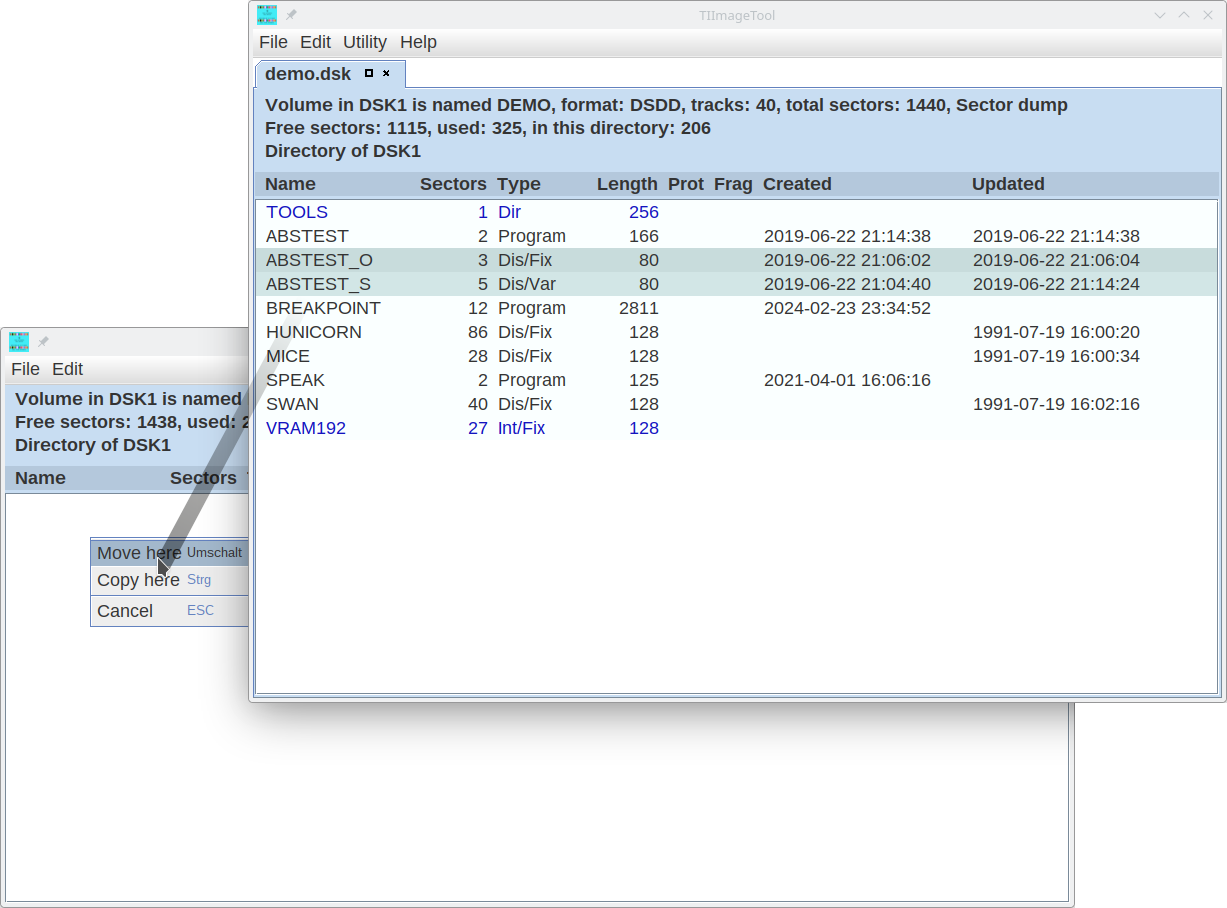1227x908 pixels.
Task: Click the pin icon in the front window title bar
Action: (x=292, y=15)
